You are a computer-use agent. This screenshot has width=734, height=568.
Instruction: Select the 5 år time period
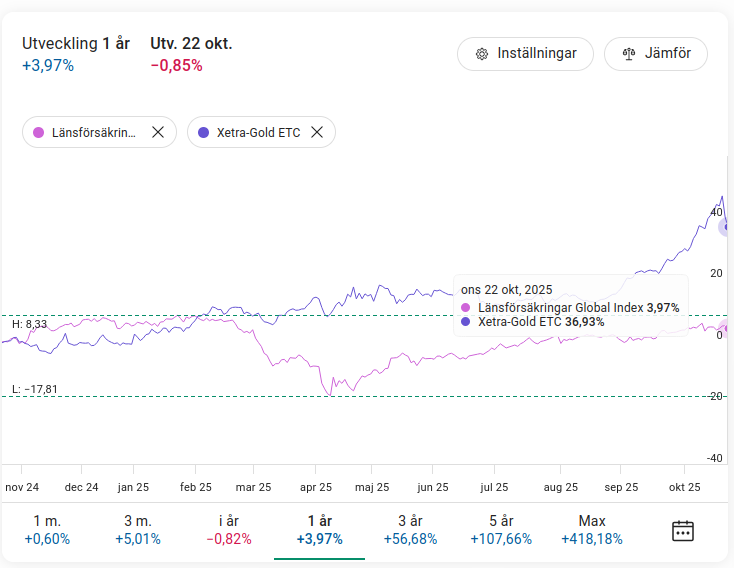click(501, 530)
